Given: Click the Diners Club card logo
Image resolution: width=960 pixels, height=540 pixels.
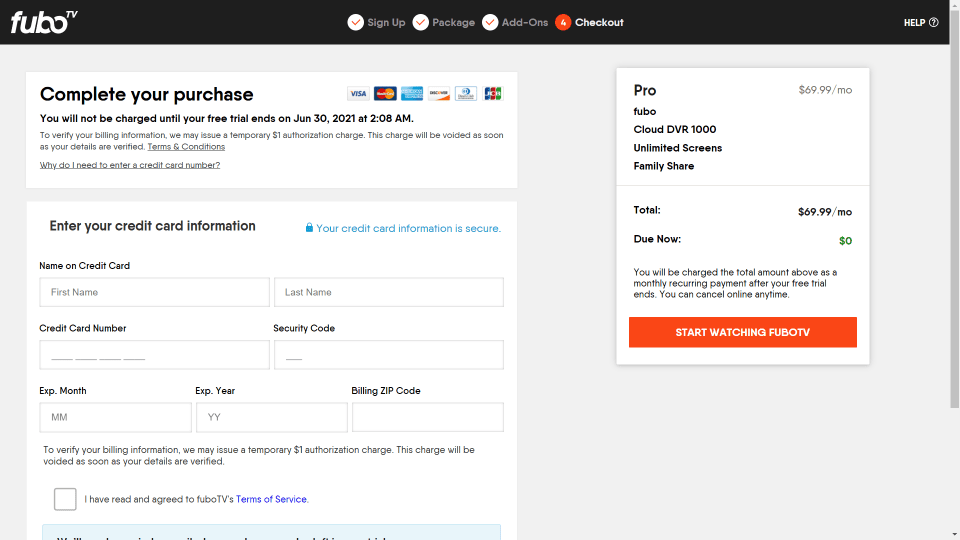Looking at the screenshot, I should tap(466, 94).
